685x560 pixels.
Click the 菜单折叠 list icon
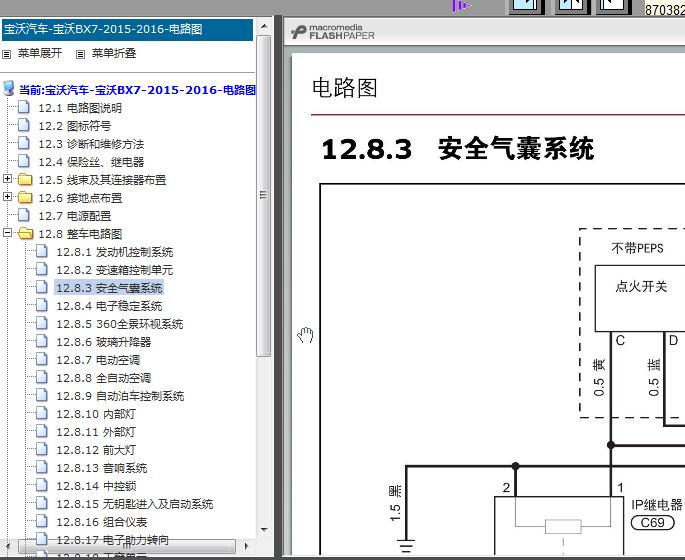tap(80, 55)
